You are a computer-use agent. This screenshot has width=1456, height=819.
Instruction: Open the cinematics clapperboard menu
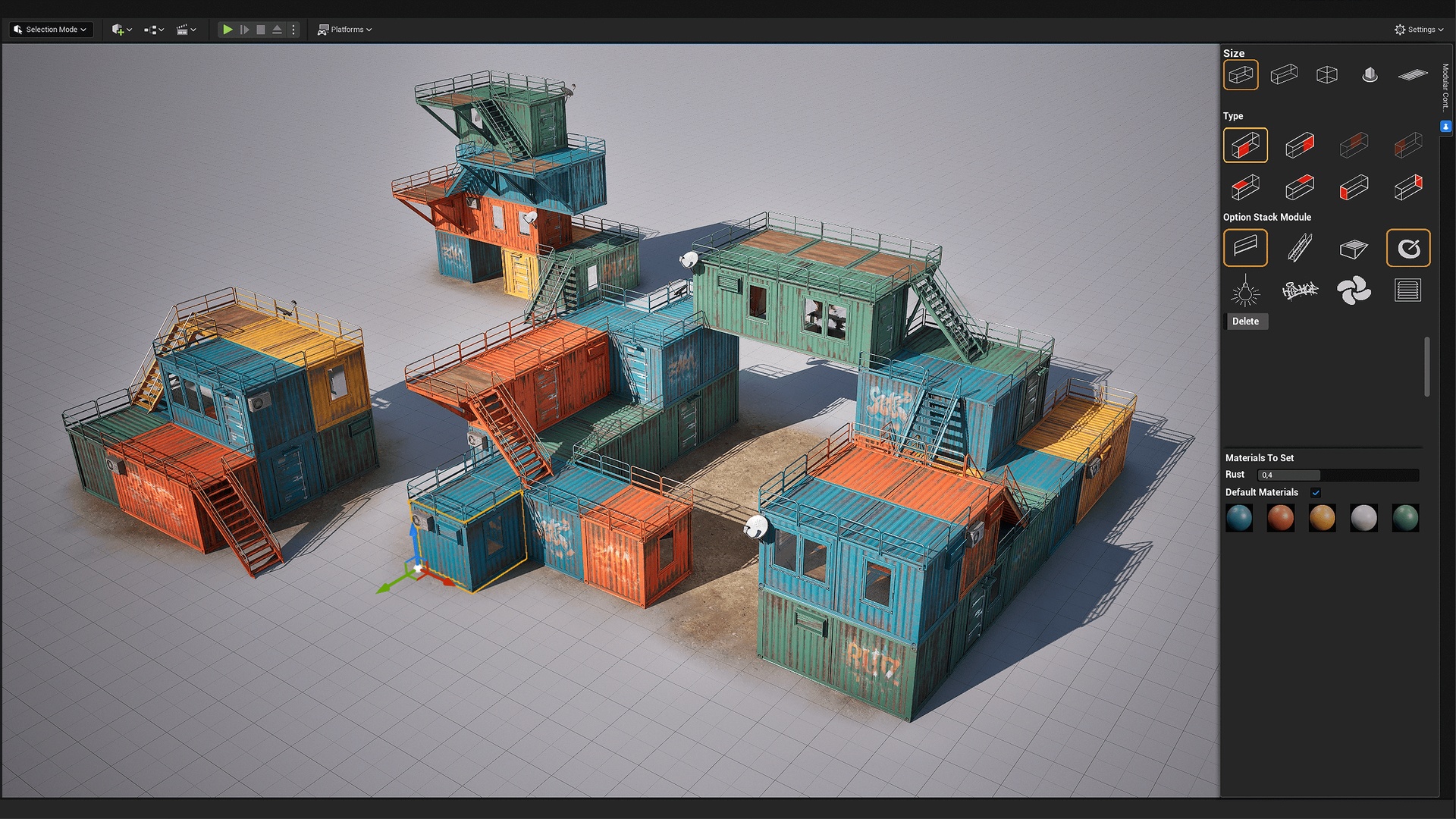[x=186, y=30]
